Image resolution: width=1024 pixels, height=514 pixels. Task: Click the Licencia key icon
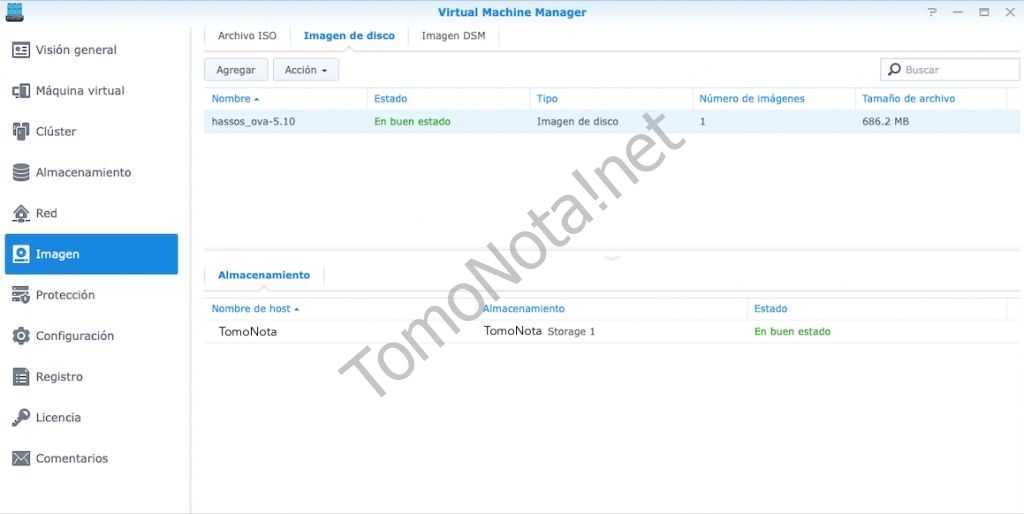pyautogui.click(x=21, y=417)
